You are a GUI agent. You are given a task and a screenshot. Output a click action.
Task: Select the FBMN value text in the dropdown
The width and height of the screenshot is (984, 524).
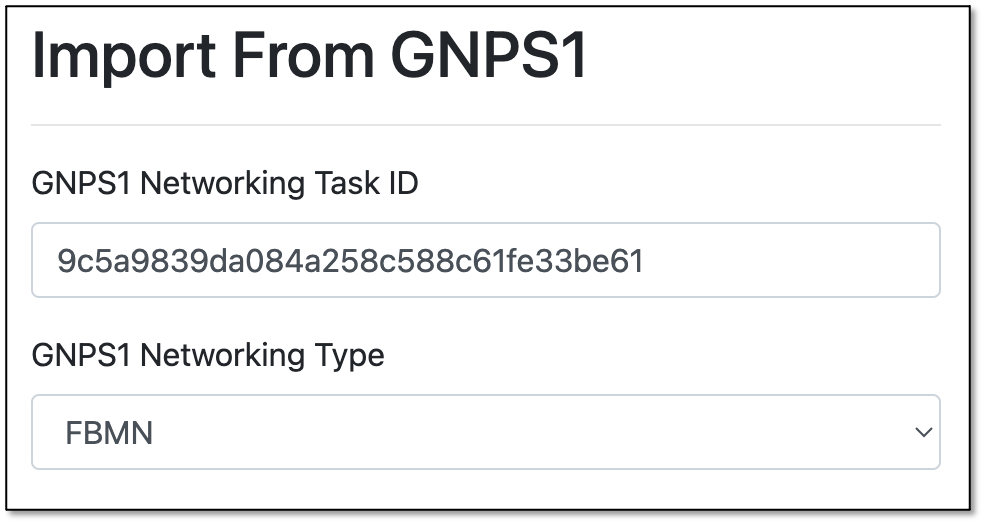point(109,433)
